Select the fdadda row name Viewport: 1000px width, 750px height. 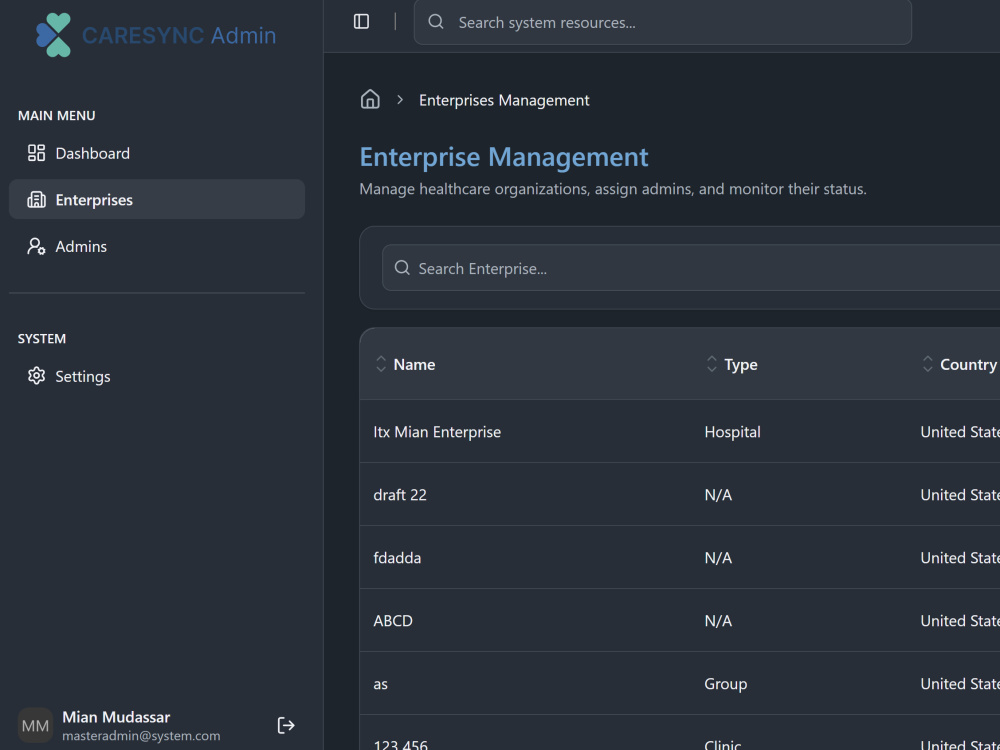pyautogui.click(x=397, y=558)
